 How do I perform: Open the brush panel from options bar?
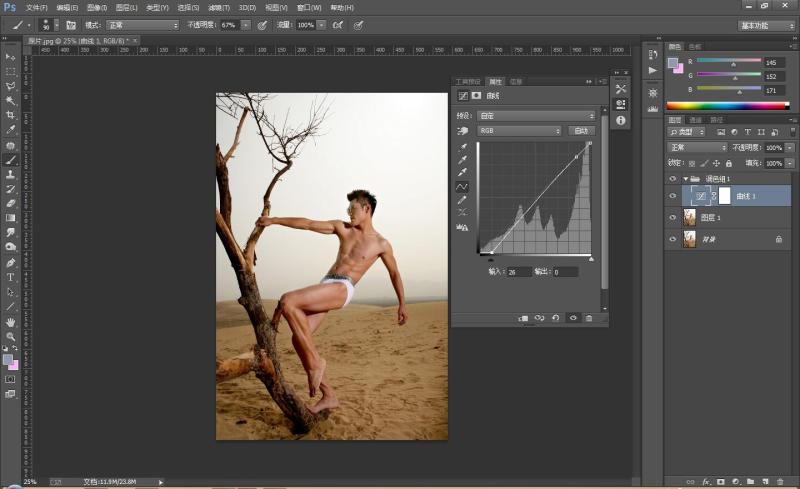tap(71, 25)
